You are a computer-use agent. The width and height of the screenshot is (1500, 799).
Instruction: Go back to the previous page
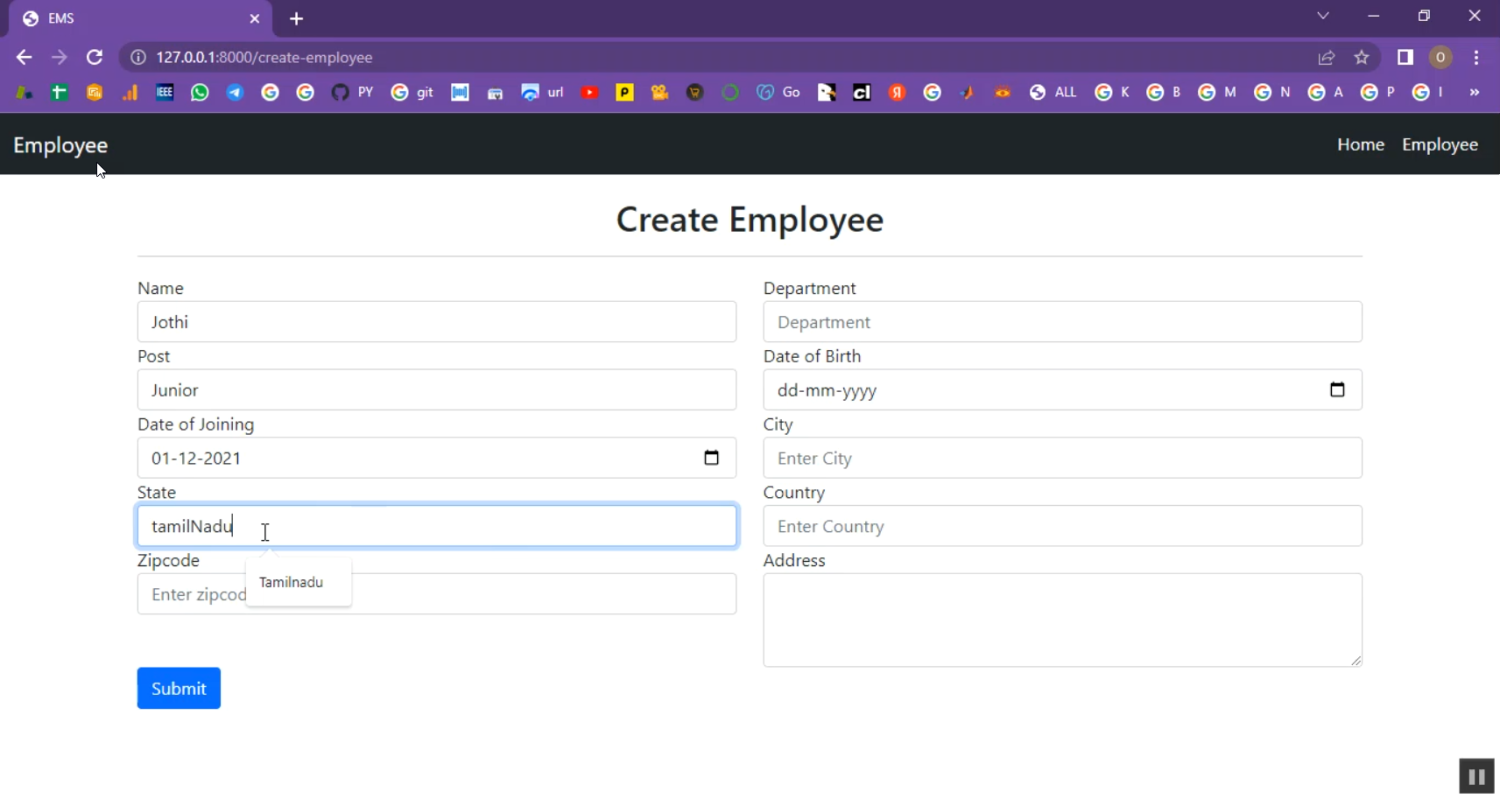[24, 57]
